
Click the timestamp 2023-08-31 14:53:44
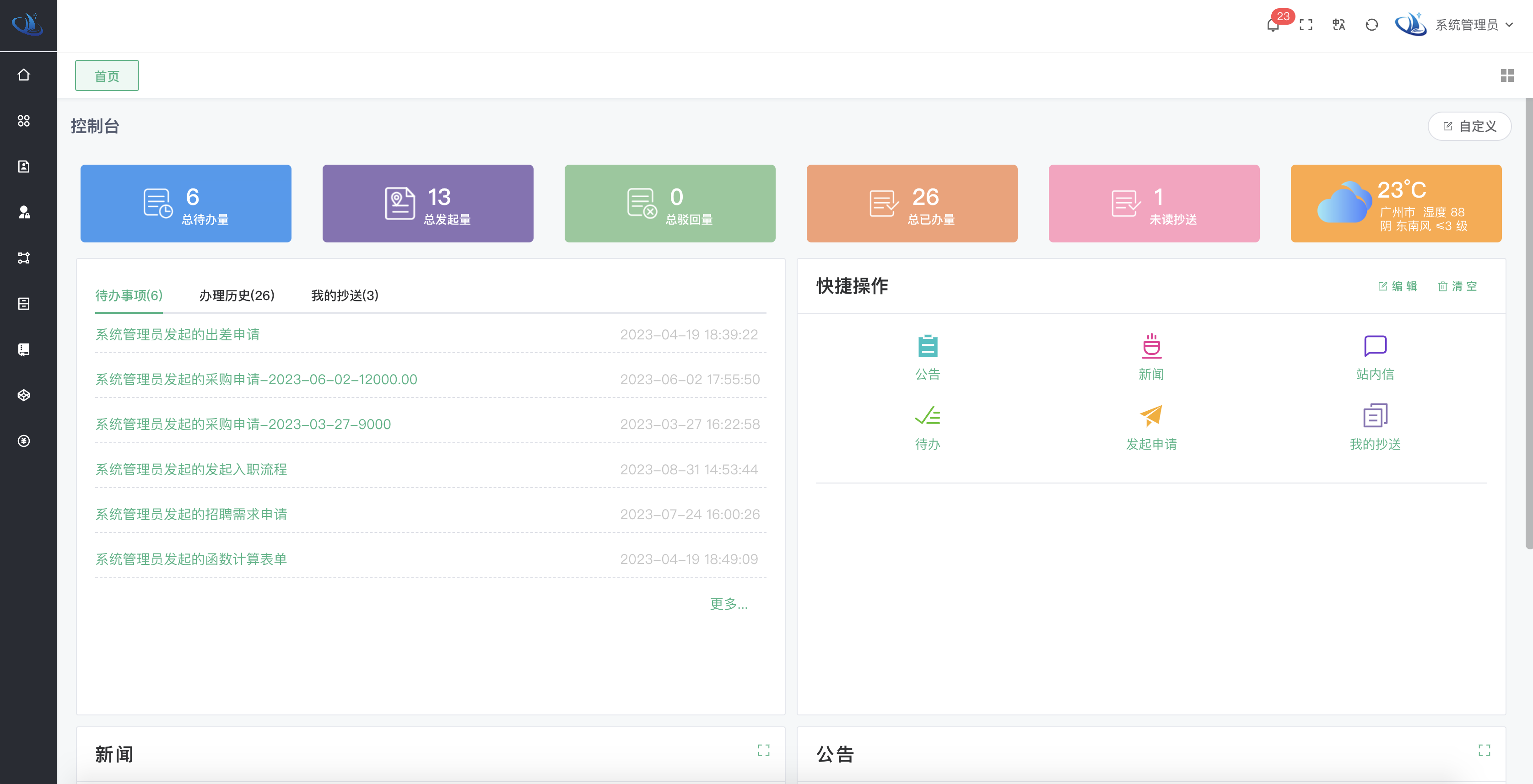point(689,469)
